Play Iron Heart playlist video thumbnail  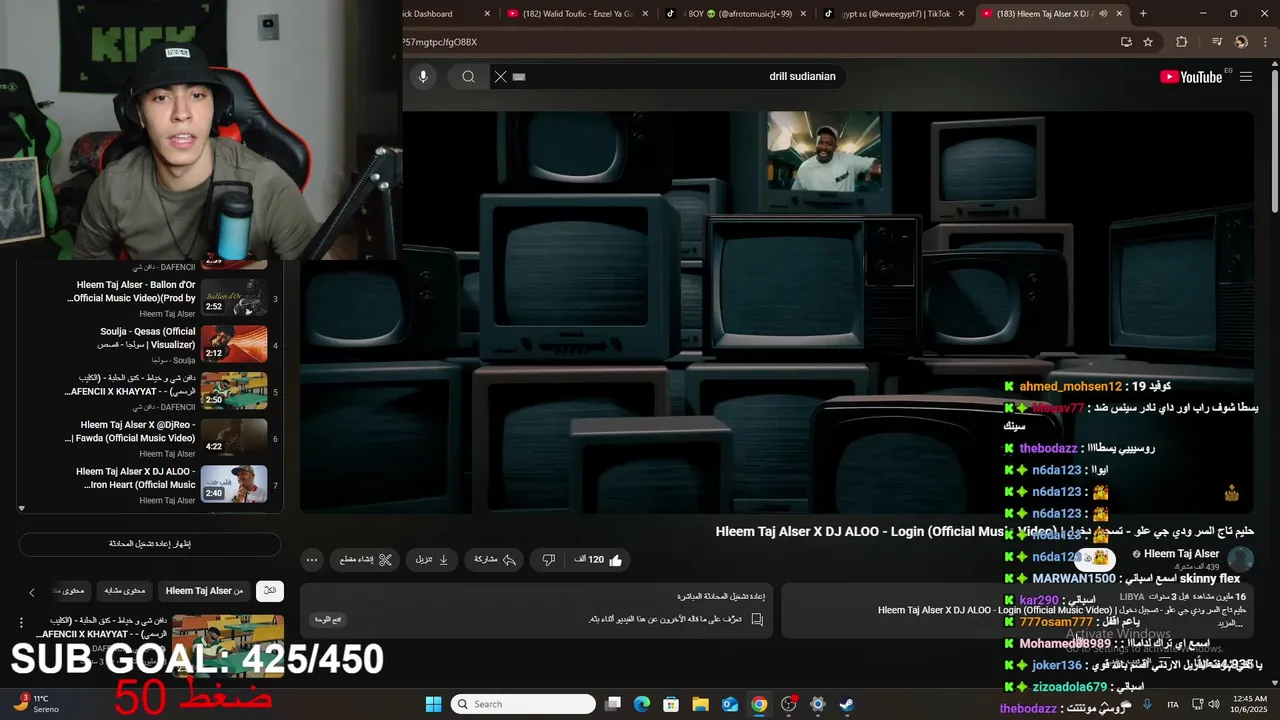click(234, 484)
